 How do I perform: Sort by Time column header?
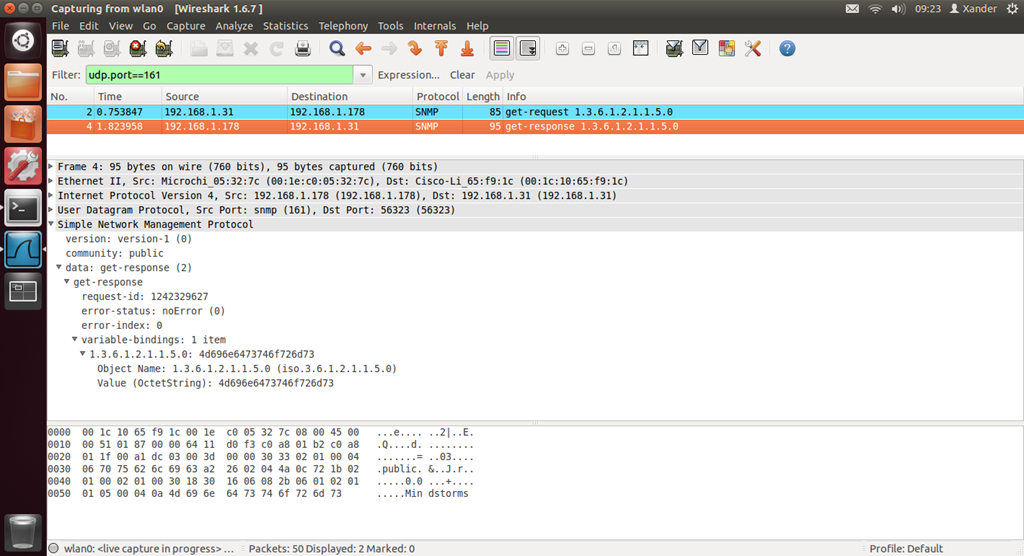click(x=128, y=97)
